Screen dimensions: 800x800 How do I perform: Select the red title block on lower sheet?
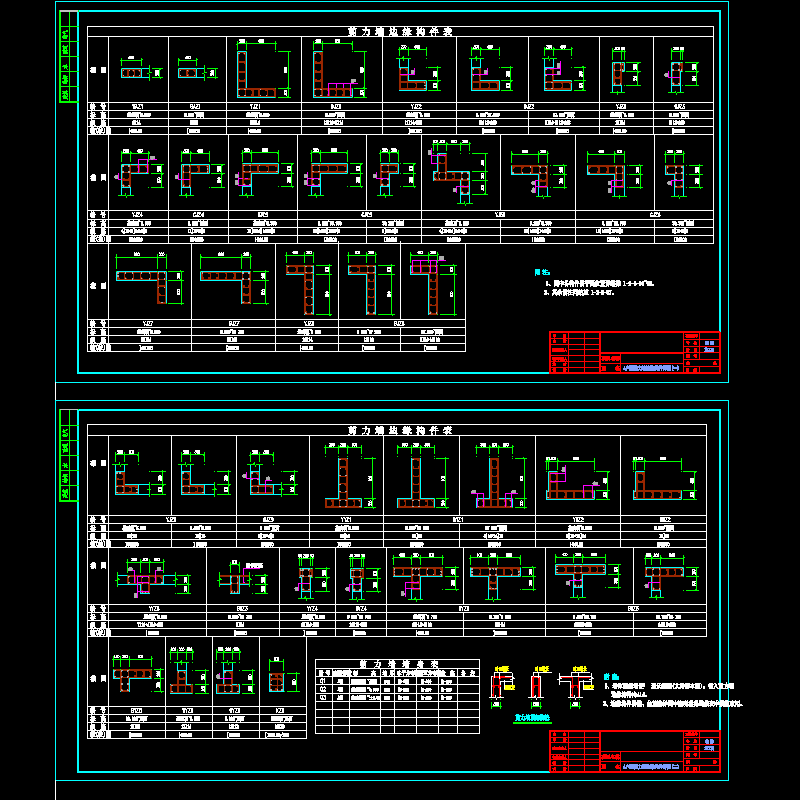634,751
